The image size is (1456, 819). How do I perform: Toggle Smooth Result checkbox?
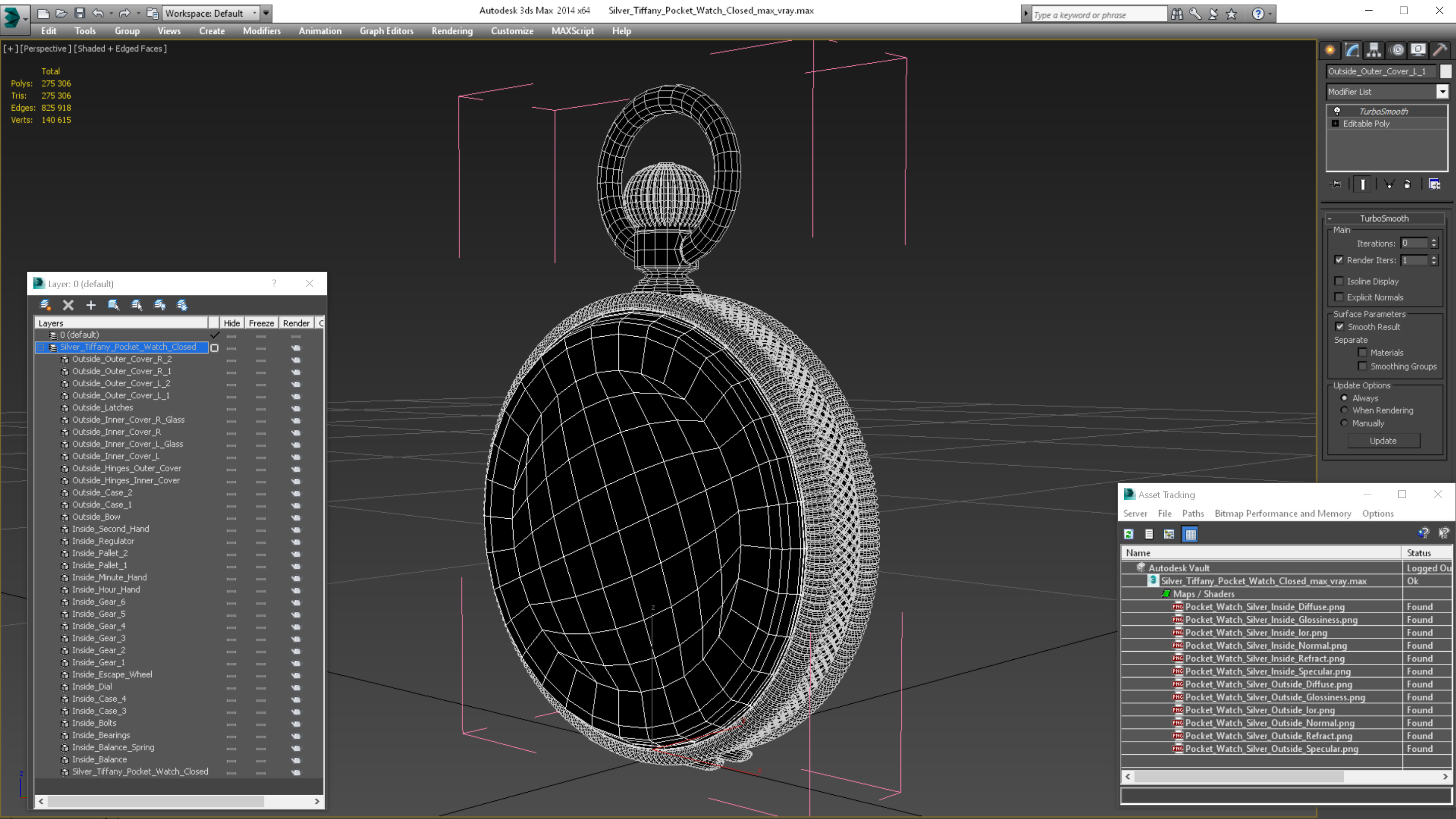pyautogui.click(x=1340, y=326)
